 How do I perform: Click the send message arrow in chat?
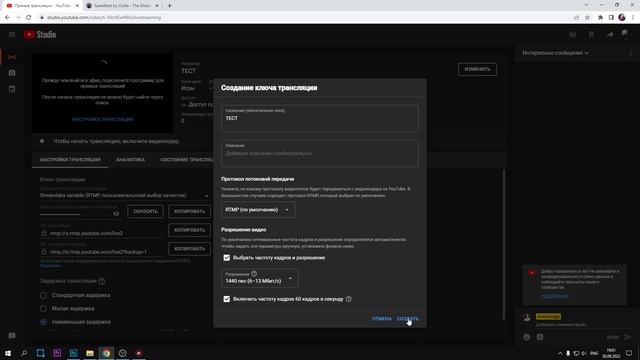[x=628, y=337]
